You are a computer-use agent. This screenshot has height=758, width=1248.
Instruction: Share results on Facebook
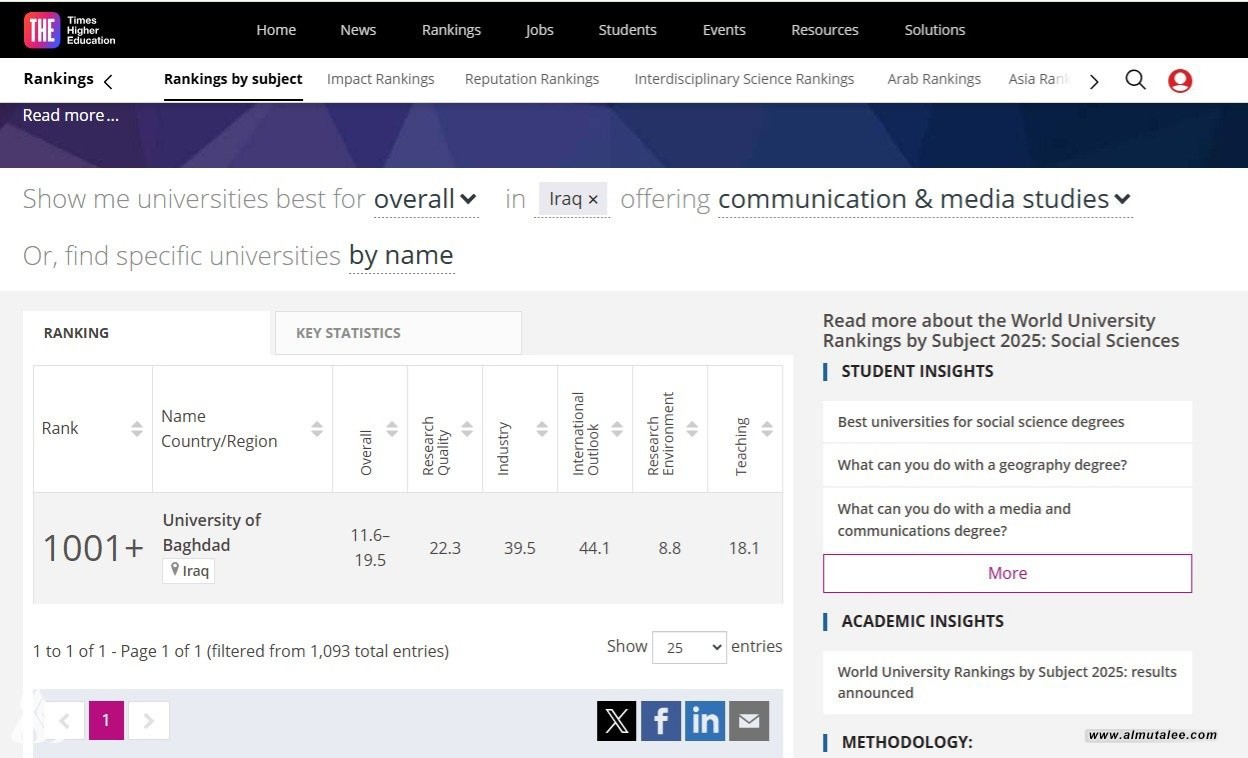[660, 721]
